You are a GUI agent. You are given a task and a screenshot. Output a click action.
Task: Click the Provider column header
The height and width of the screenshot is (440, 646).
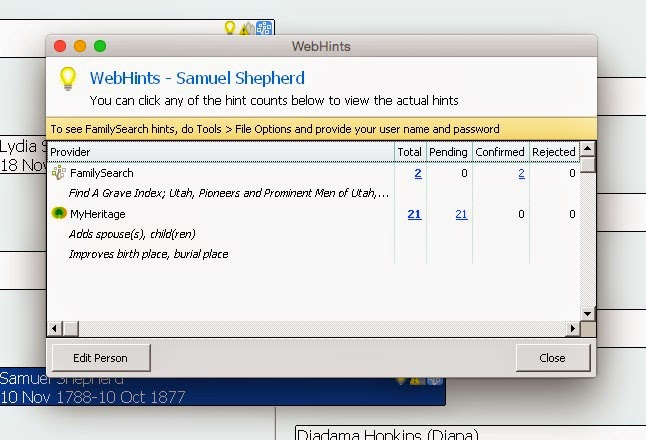point(221,152)
